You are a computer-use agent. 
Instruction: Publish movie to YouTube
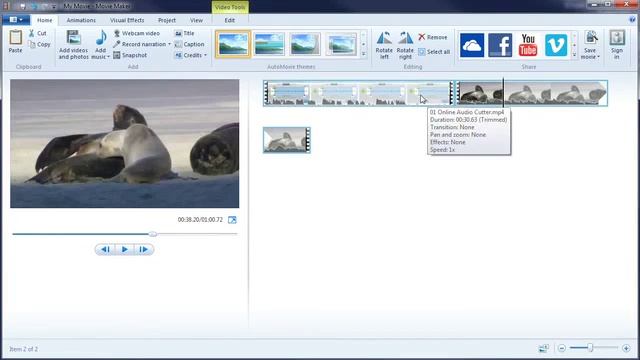click(528, 45)
